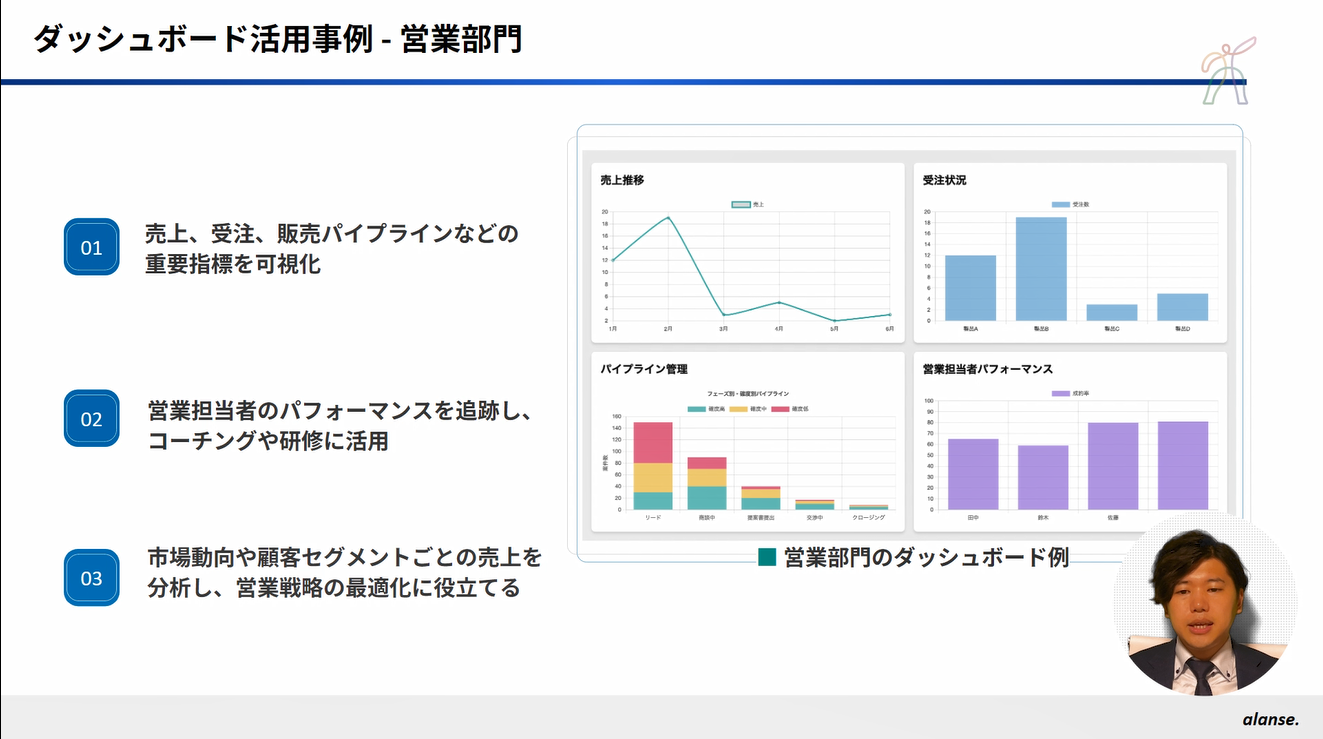Click the green square before the dashboard caption

click(767, 557)
